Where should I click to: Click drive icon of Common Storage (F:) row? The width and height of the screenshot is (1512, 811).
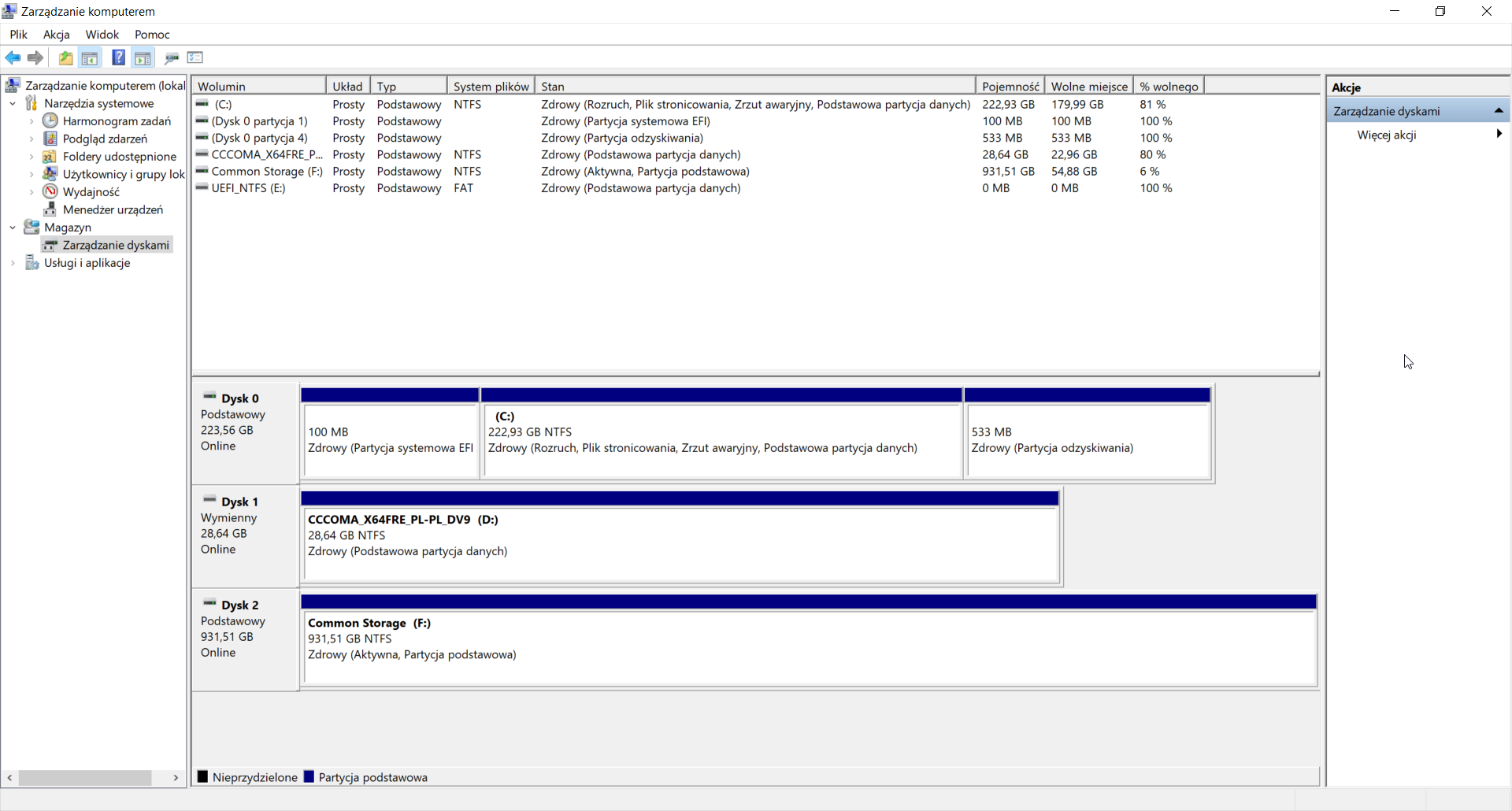point(202,170)
